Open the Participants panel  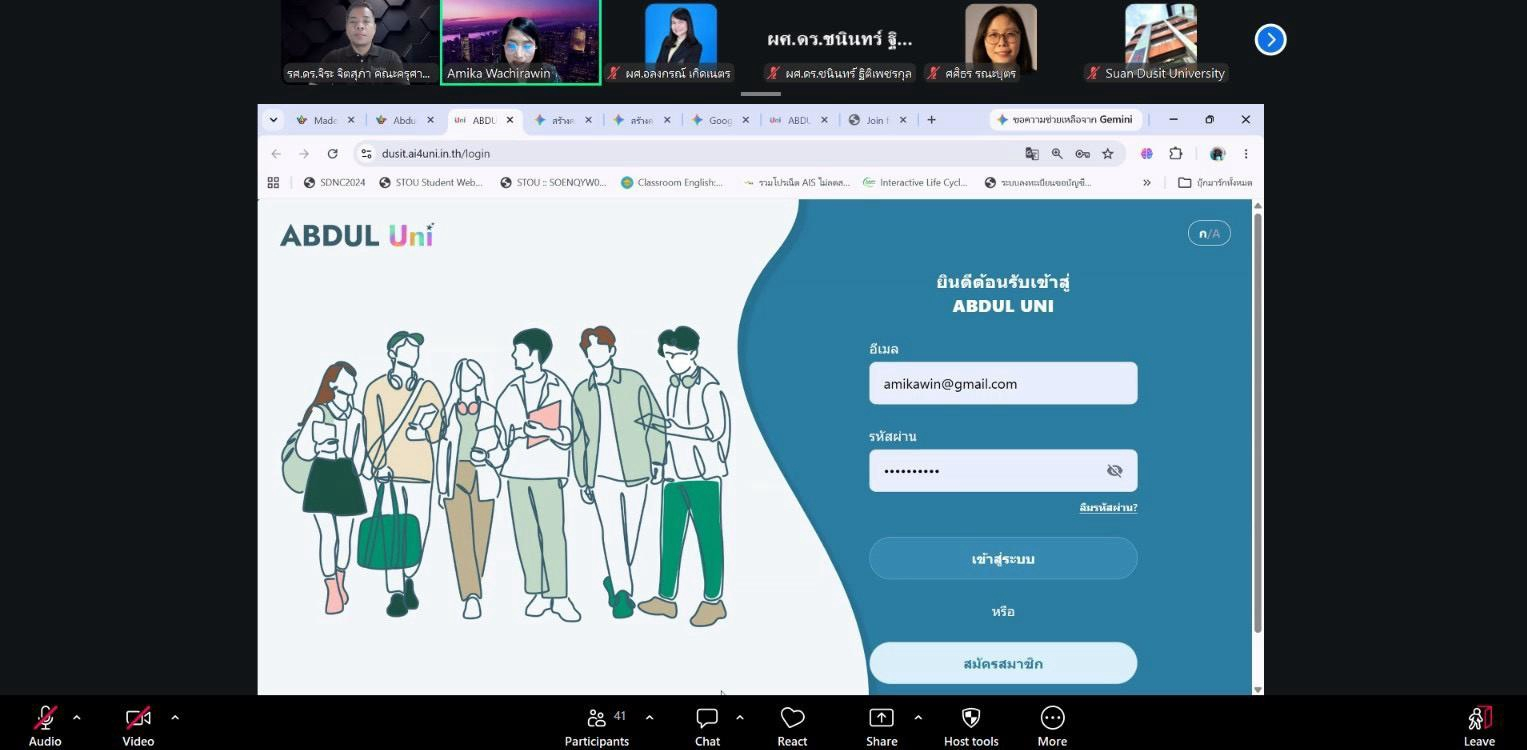pyautogui.click(x=597, y=725)
